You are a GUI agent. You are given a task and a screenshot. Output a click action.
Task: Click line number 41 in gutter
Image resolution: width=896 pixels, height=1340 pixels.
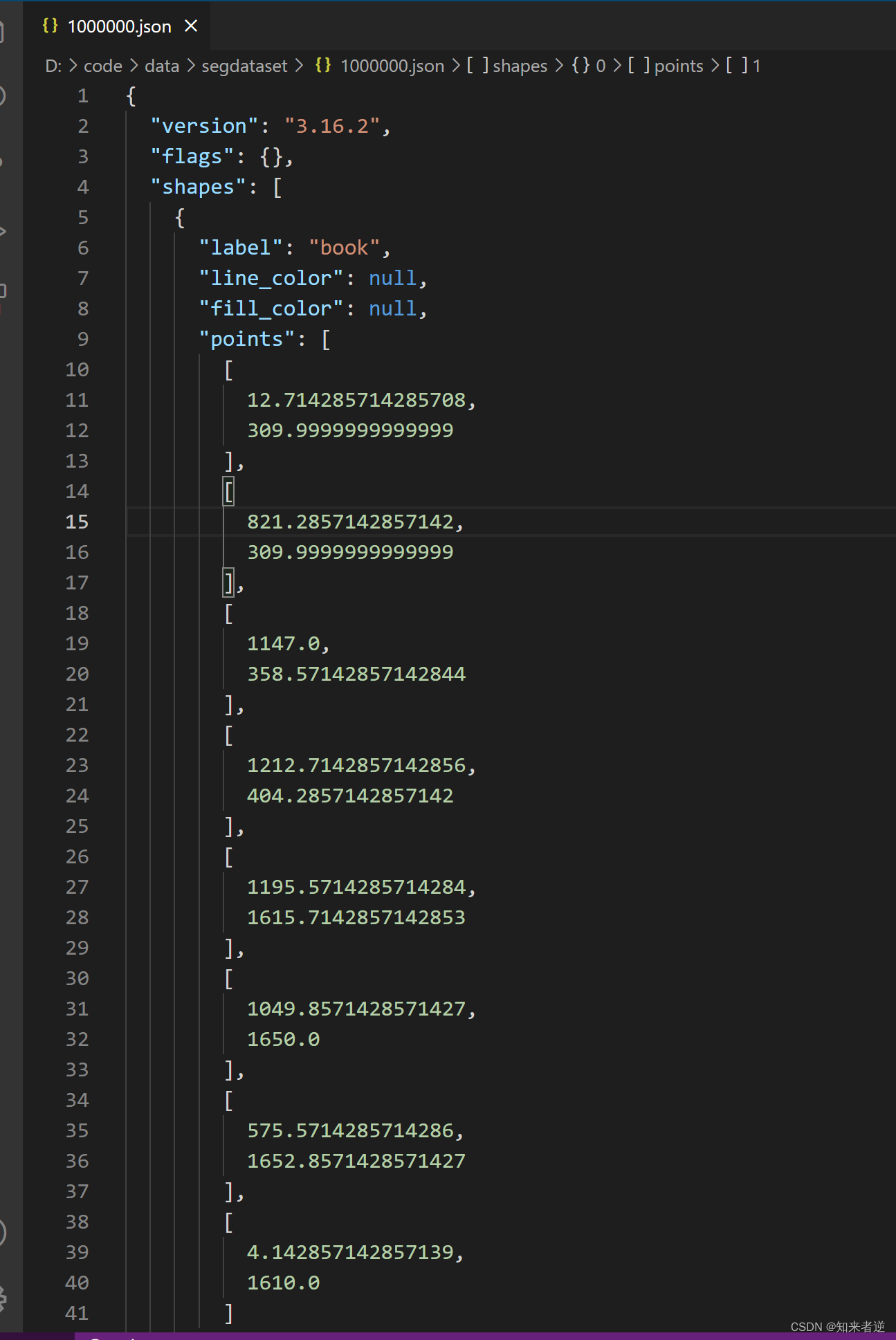tap(77, 1313)
